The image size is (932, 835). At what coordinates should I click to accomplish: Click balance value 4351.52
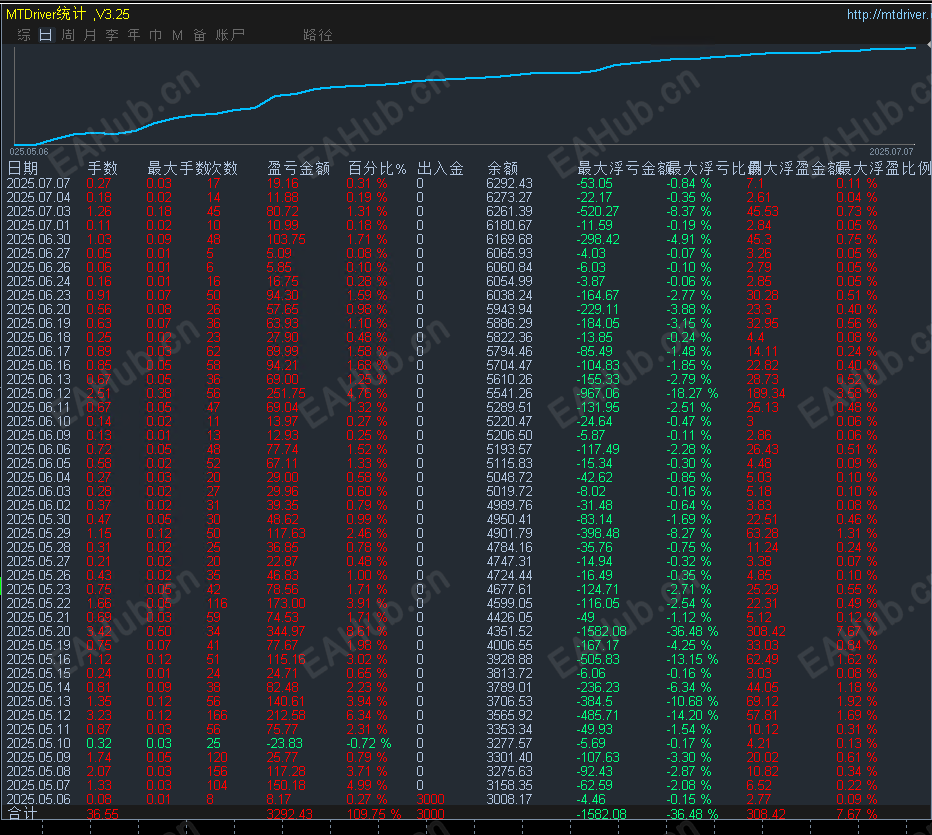509,631
